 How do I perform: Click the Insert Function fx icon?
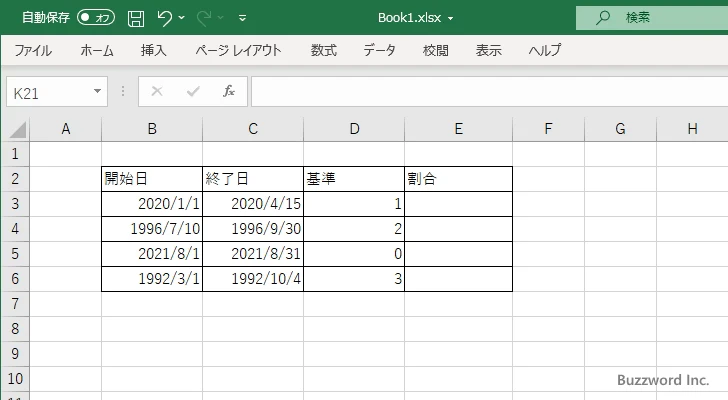[x=228, y=91]
